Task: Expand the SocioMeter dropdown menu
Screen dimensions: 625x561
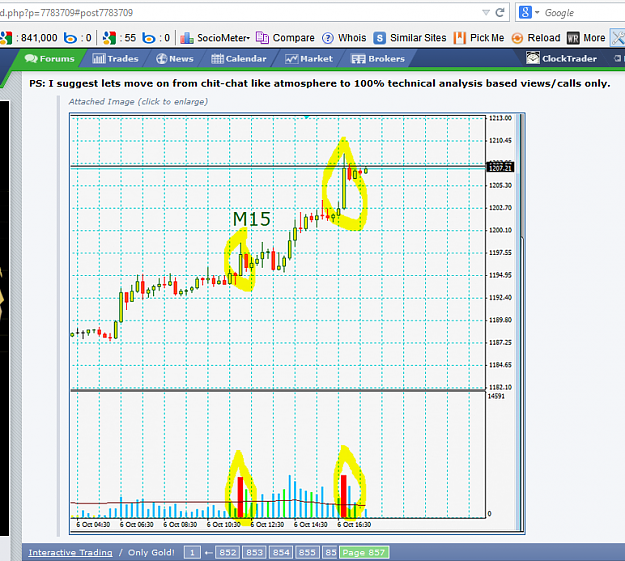Action: coord(248,38)
